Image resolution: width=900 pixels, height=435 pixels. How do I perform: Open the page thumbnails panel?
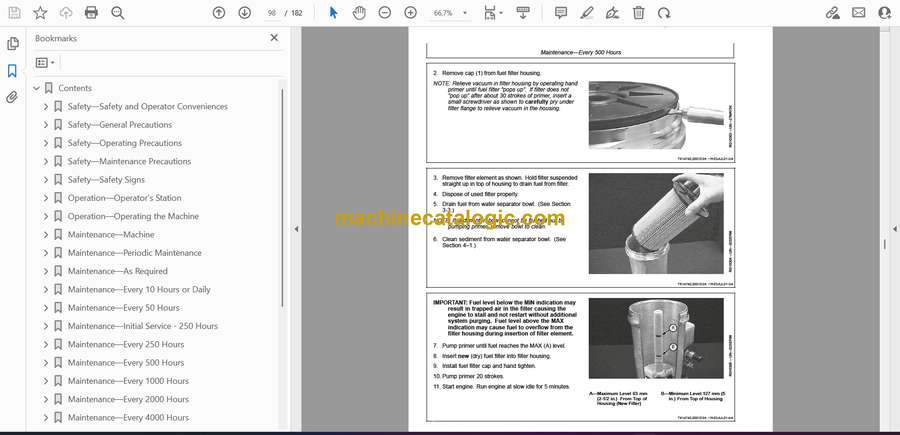pyautogui.click(x=12, y=44)
